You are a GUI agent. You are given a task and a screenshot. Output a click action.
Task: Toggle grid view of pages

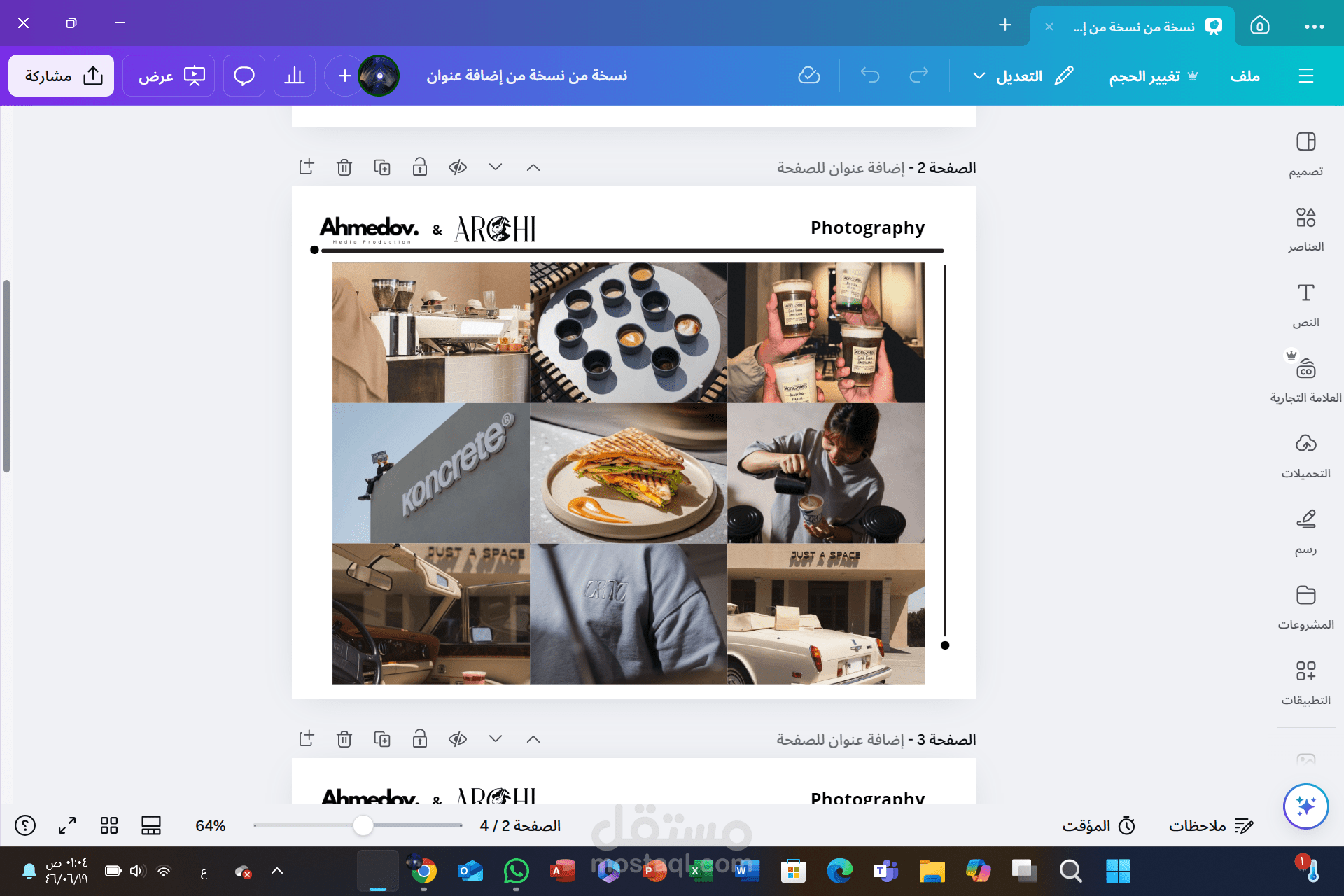point(109,826)
